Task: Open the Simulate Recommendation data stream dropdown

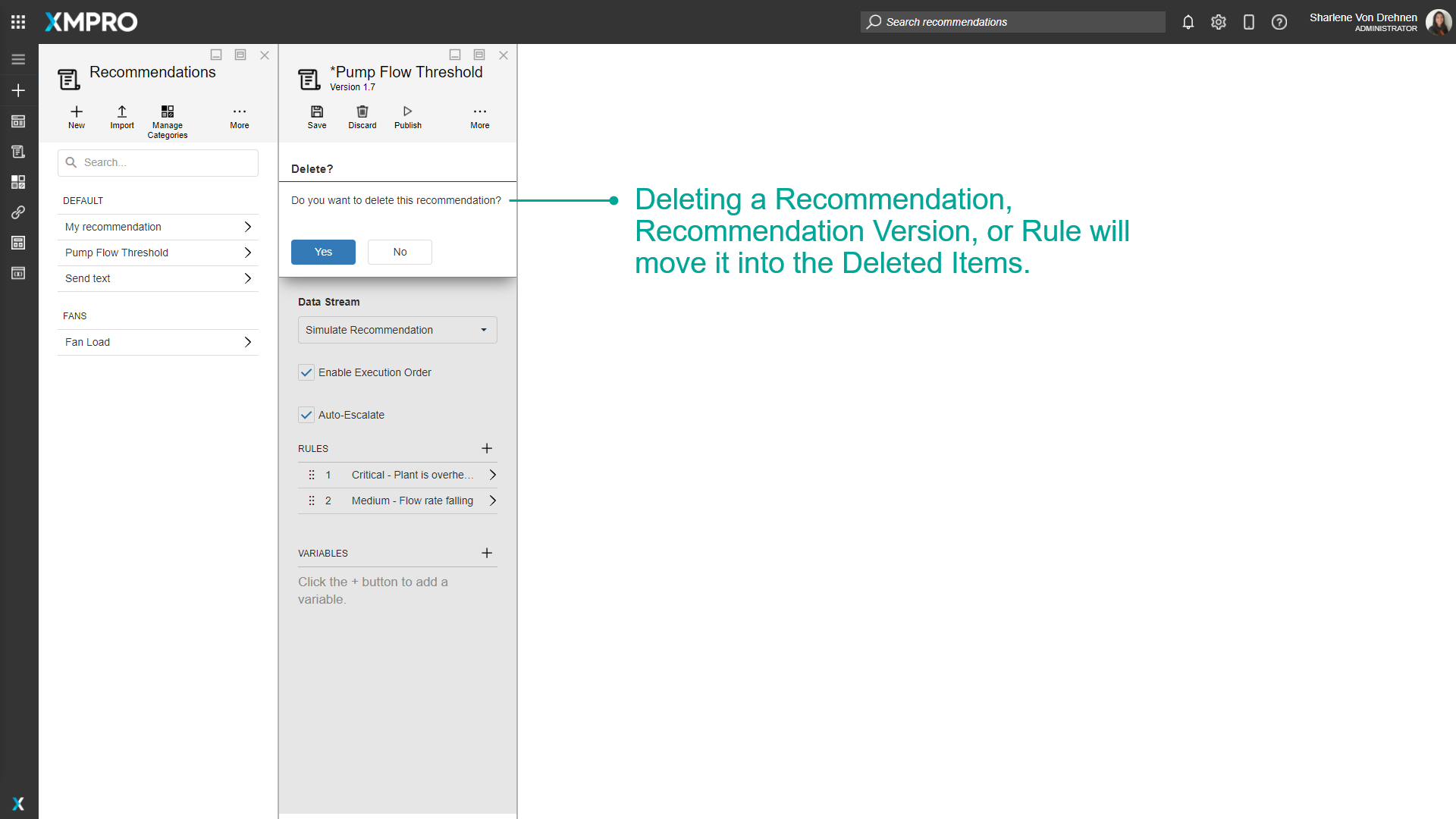Action: pyautogui.click(x=397, y=330)
